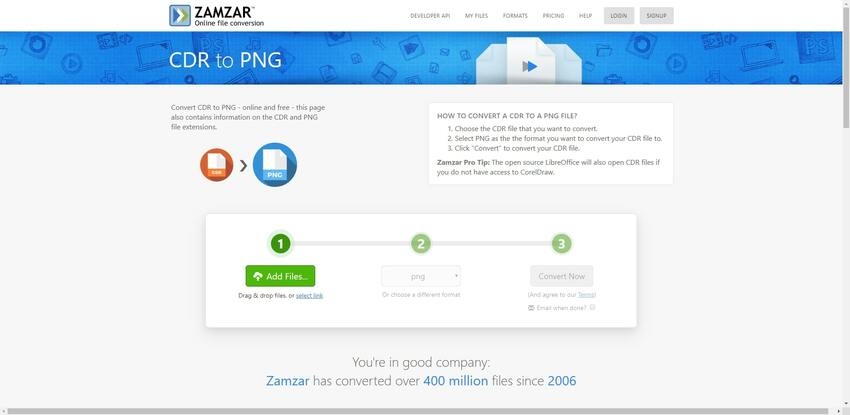Open the Pricing page
Image resolution: width=850 pixels, height=415 pixels.
click(x=553, y=16)
